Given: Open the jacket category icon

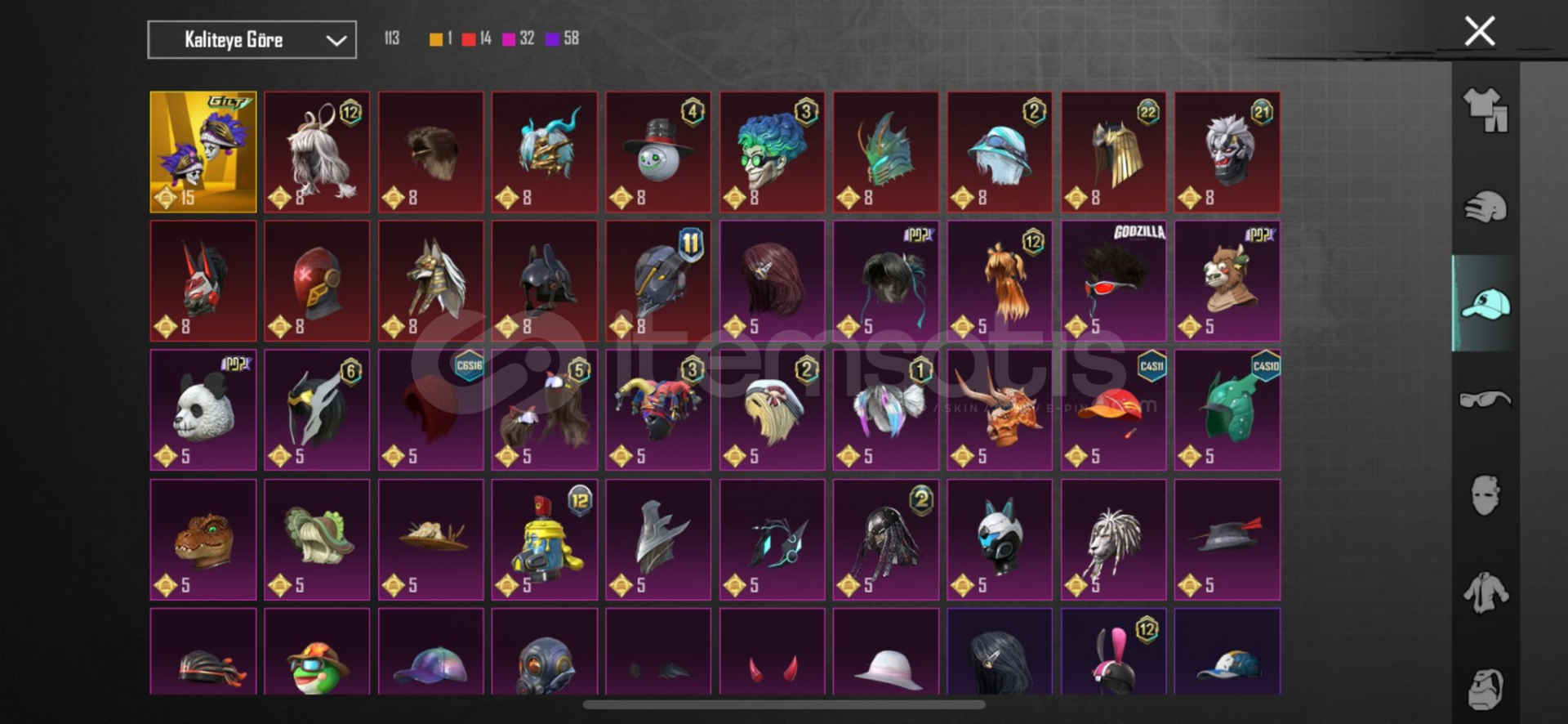Looking at the screenshot, I should [x=1485, y=592].
